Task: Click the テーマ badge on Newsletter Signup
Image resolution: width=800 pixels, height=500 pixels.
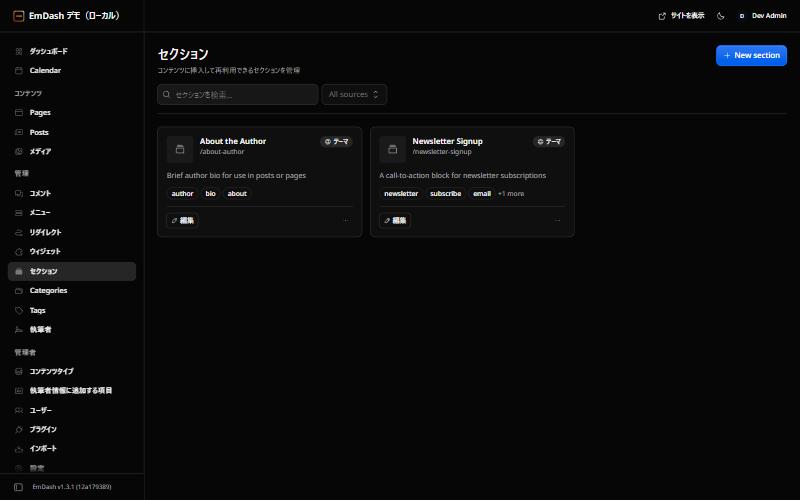Action: (x=549, y=141)
